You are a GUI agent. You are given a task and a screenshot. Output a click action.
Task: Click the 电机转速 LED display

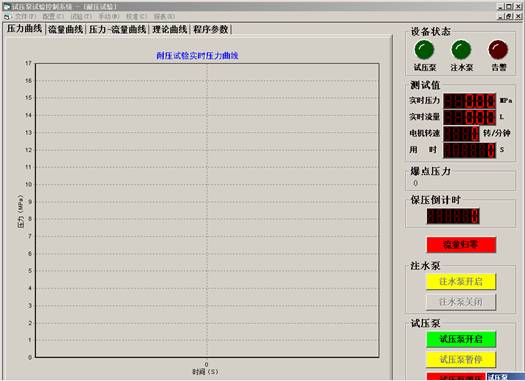[x=461, y=133]
